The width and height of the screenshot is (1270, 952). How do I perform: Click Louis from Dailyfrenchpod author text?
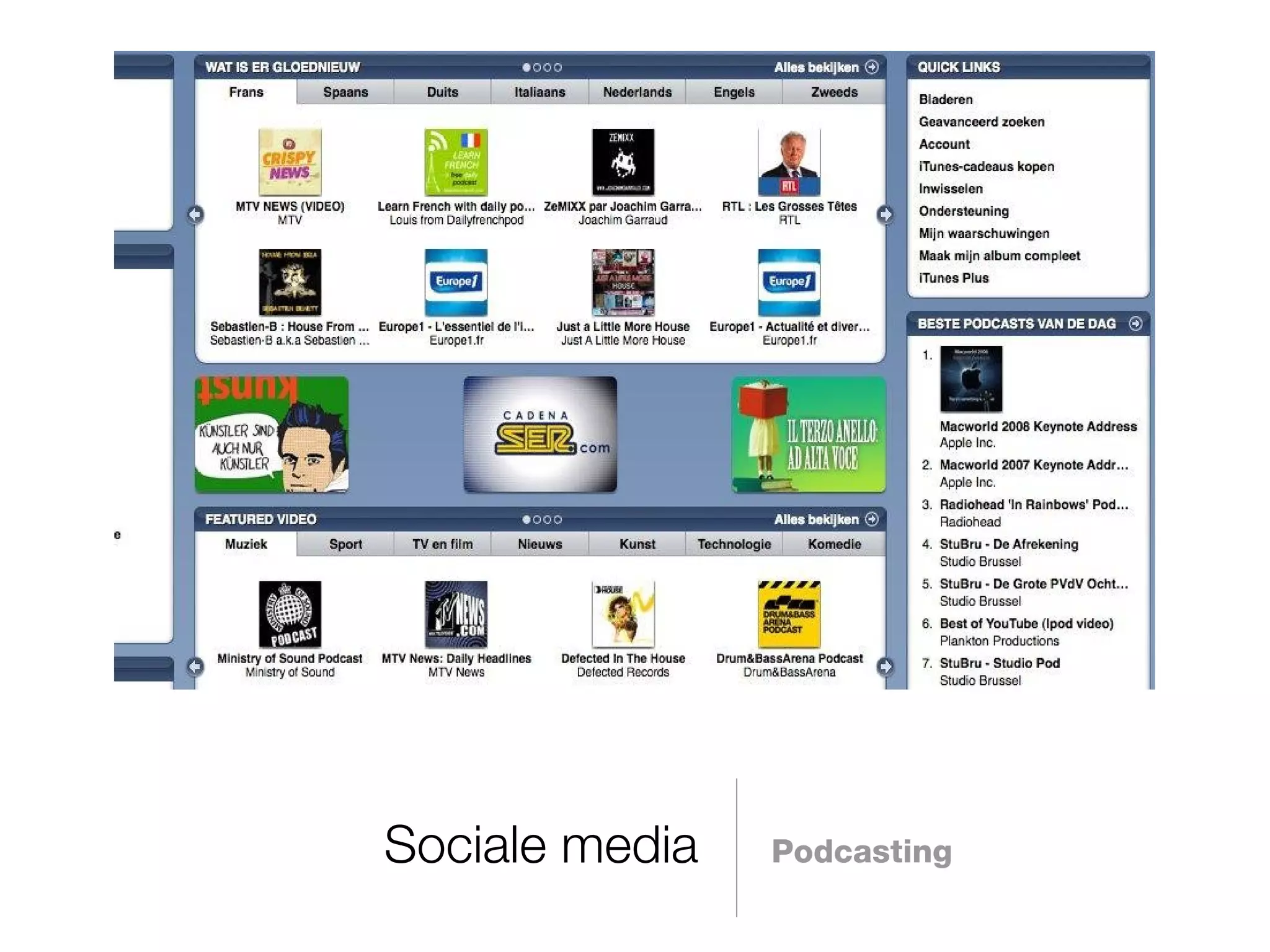click(456, 221)
